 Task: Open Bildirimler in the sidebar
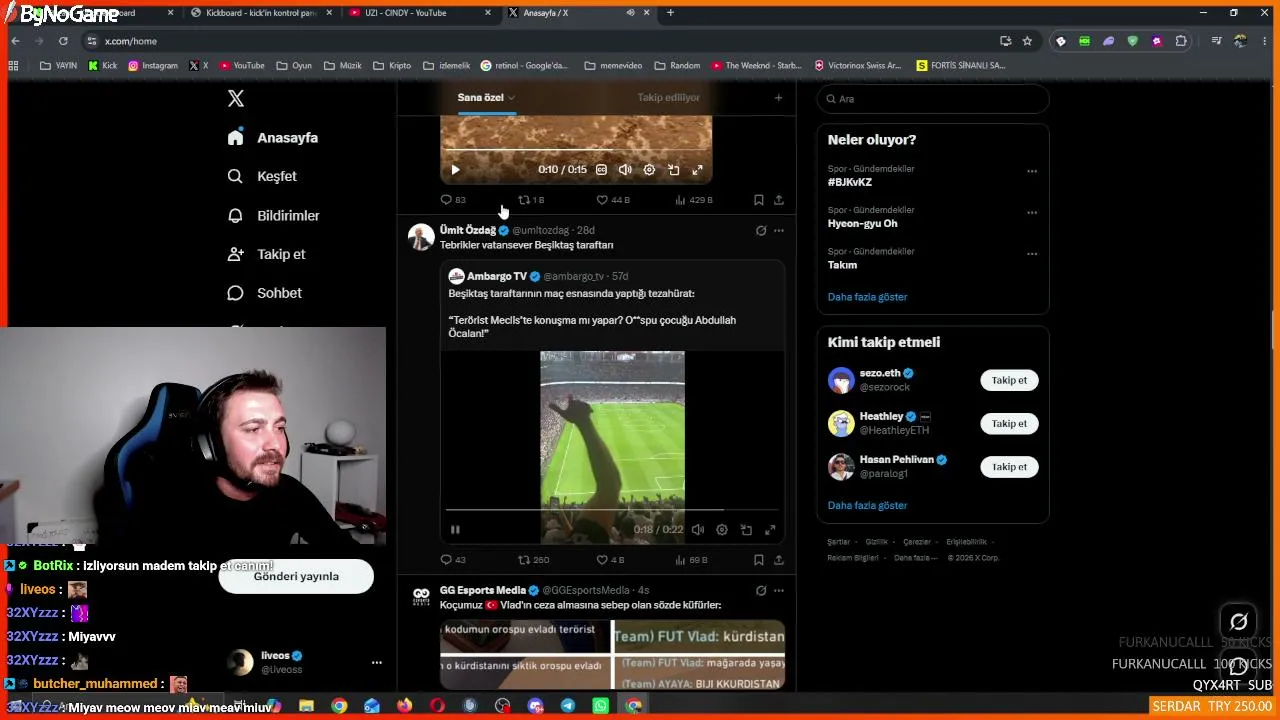[273, 215]
